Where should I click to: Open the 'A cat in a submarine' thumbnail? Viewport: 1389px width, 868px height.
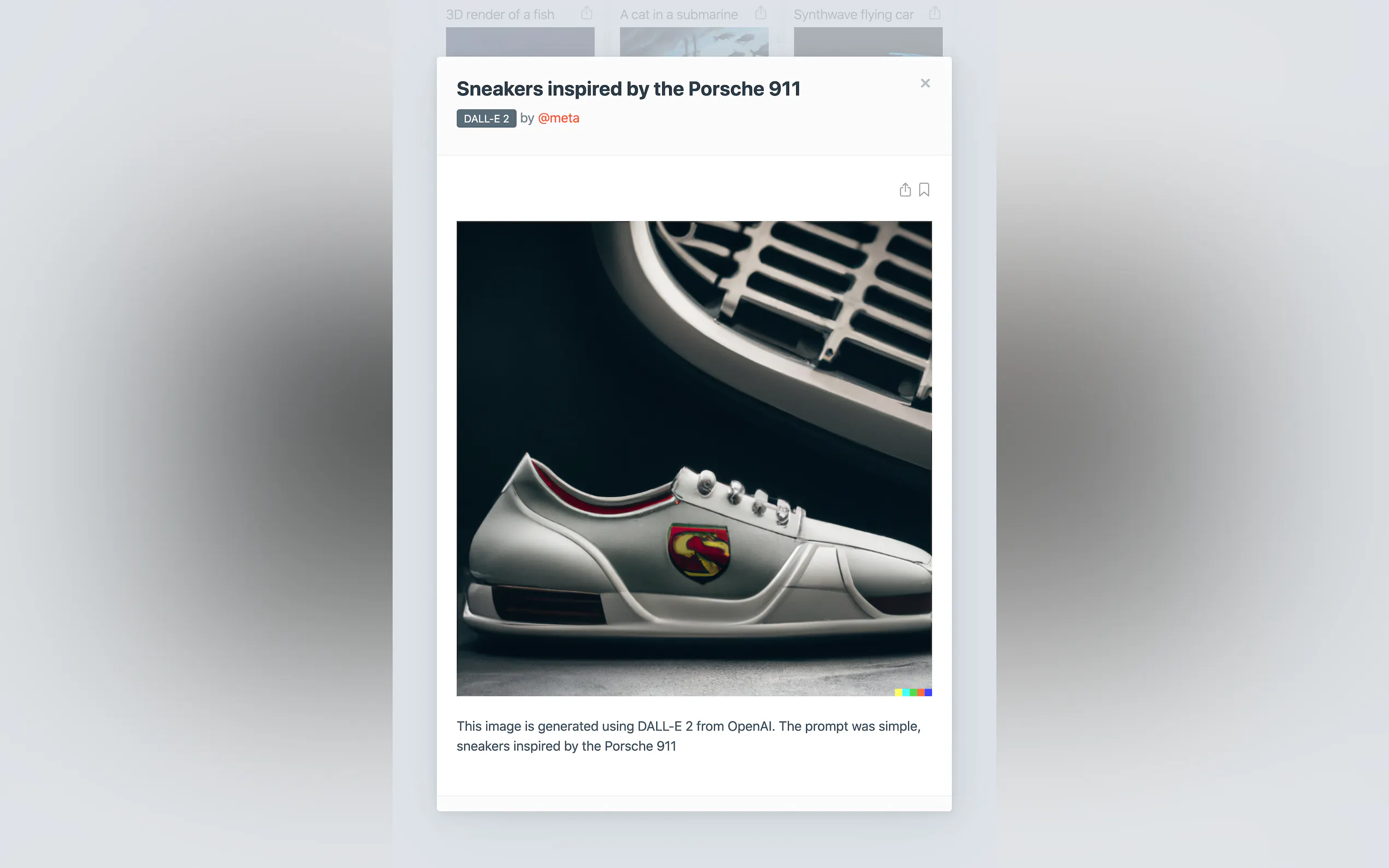click(x=693, y=42)
